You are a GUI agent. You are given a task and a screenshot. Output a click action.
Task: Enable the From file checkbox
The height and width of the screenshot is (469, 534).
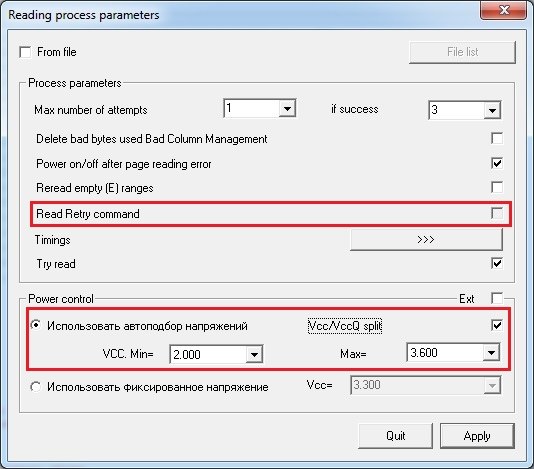(26, 52)
